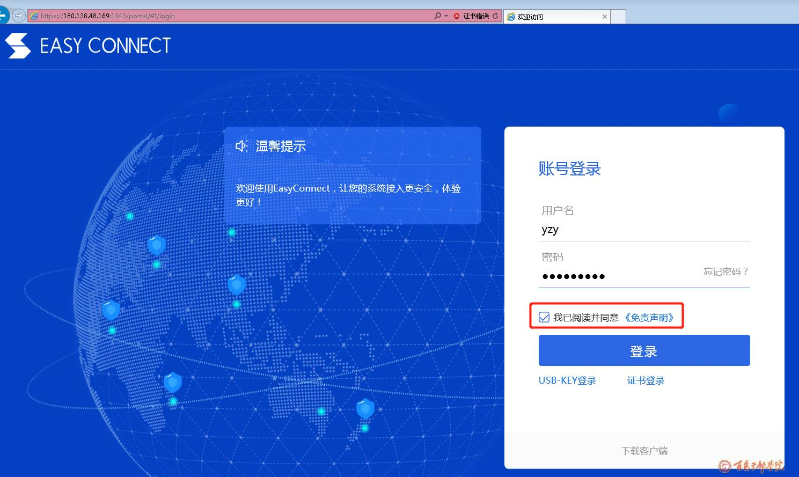The image size is (799, 477).
Task: Click the 温馨提示 notice heading
Action: pos(281,146)
